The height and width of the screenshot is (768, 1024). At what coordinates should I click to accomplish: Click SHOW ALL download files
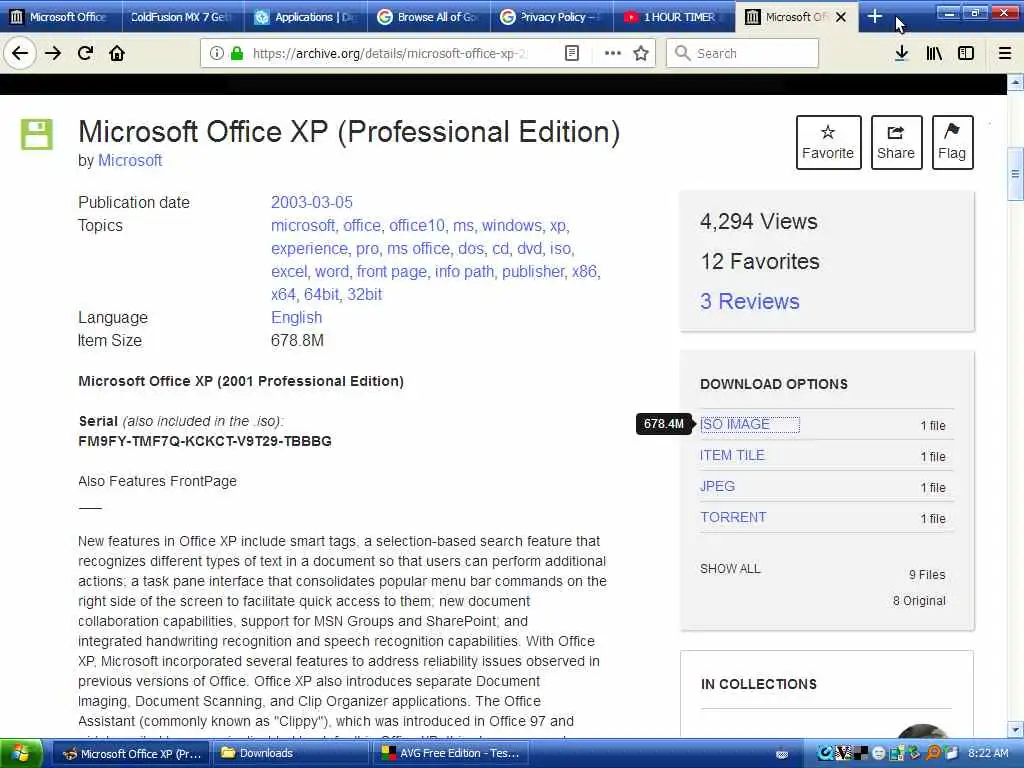730,569
